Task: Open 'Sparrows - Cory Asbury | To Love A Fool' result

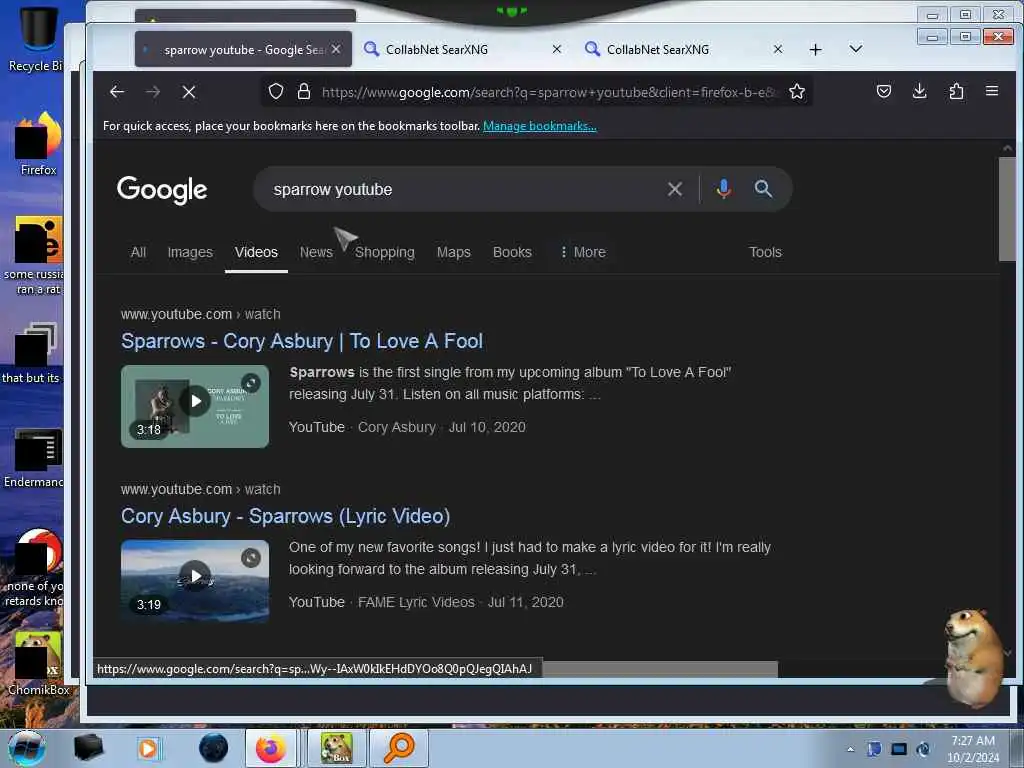Action: click(302, 341)
